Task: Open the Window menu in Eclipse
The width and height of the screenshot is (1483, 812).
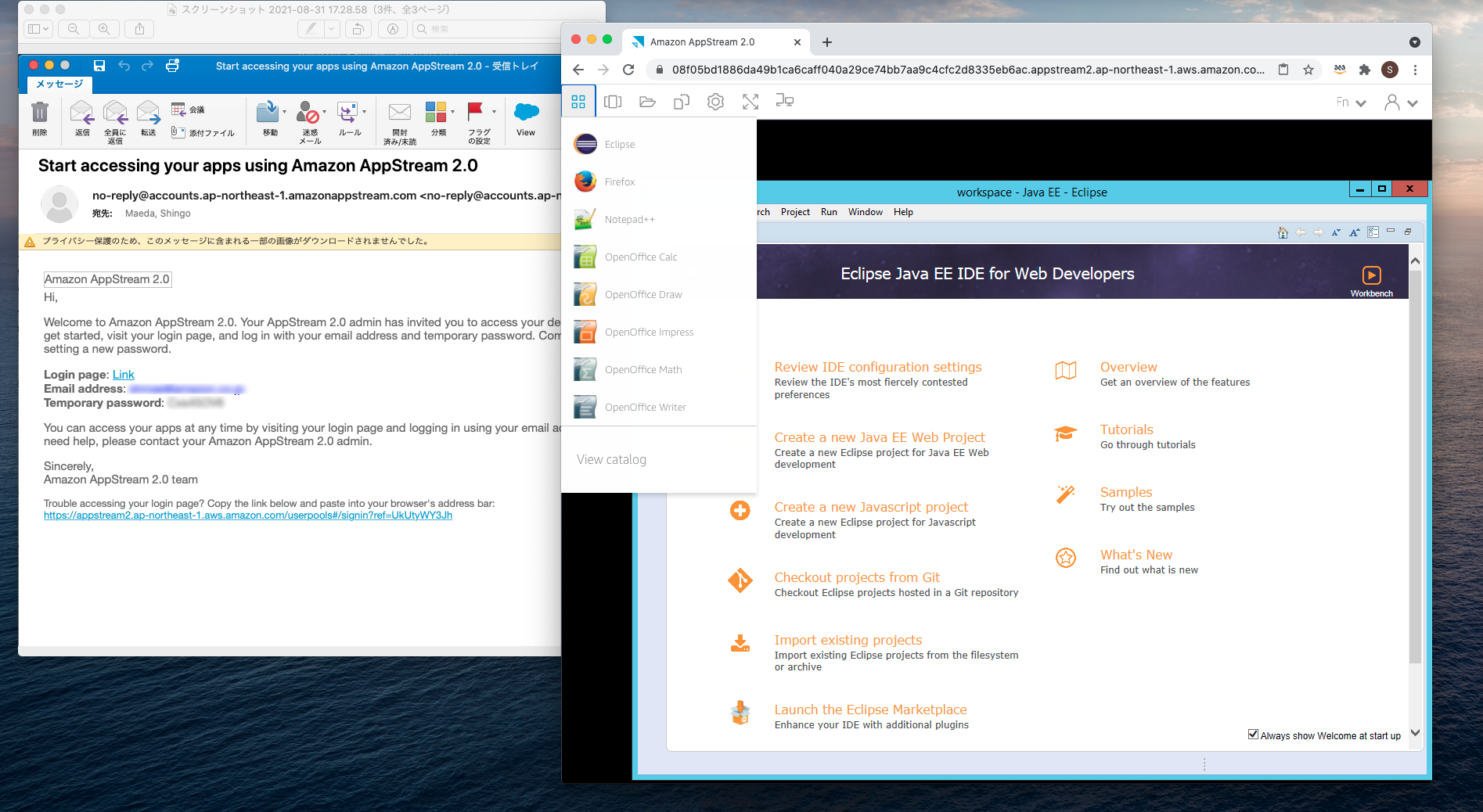Action: point(865,212)
